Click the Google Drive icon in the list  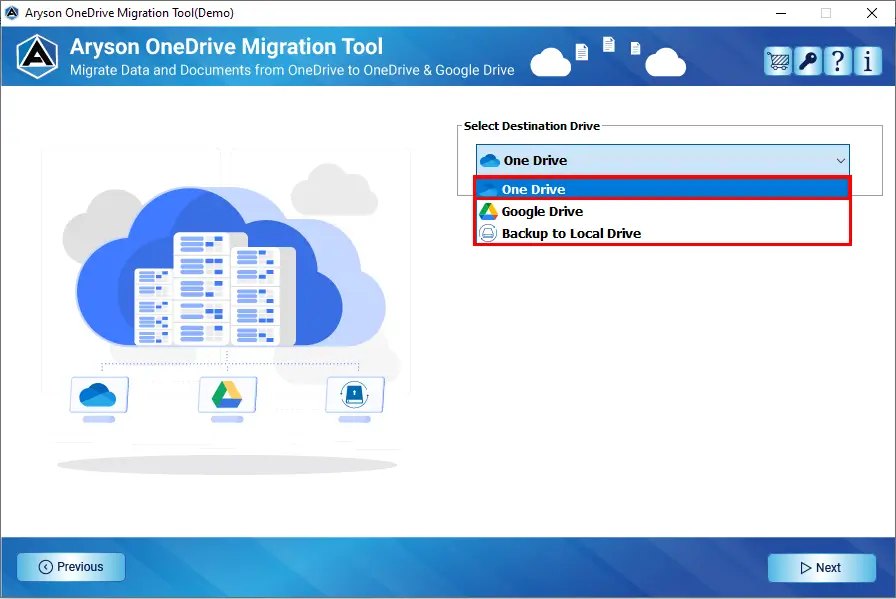click(488, 211)
